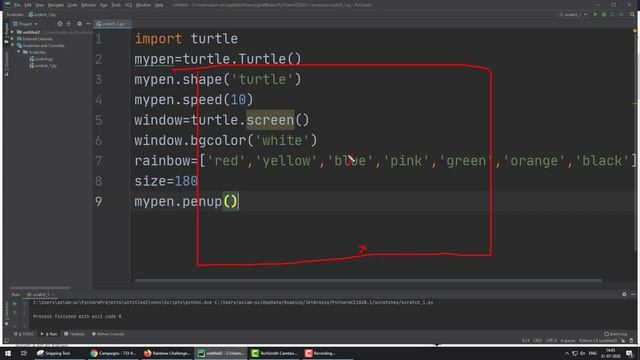The width and height of the screenshot is (640, 360).
Task: Open the Run tool window button
Action: coord(49,334)
